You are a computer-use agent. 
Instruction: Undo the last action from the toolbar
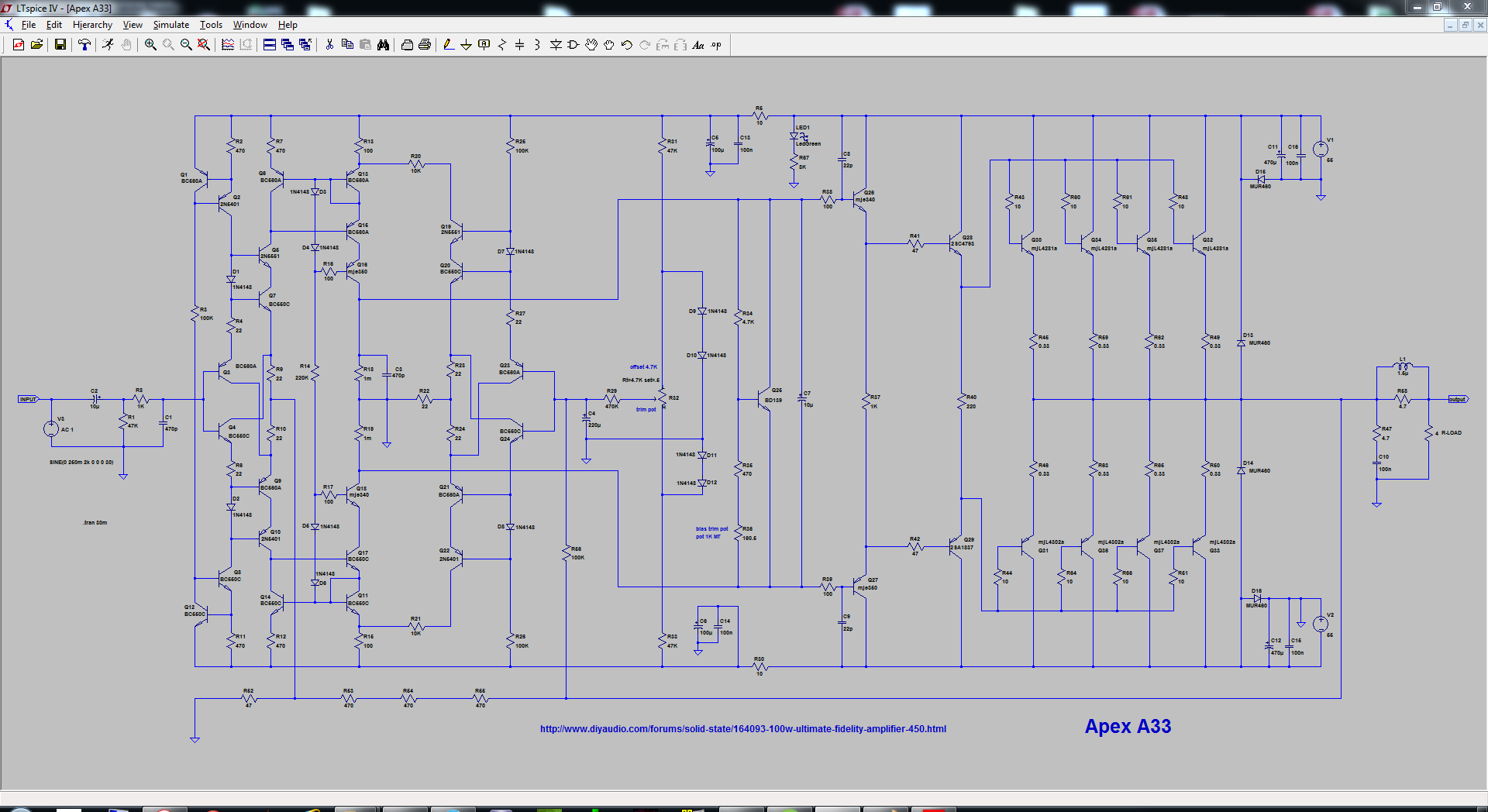point(627,45)
